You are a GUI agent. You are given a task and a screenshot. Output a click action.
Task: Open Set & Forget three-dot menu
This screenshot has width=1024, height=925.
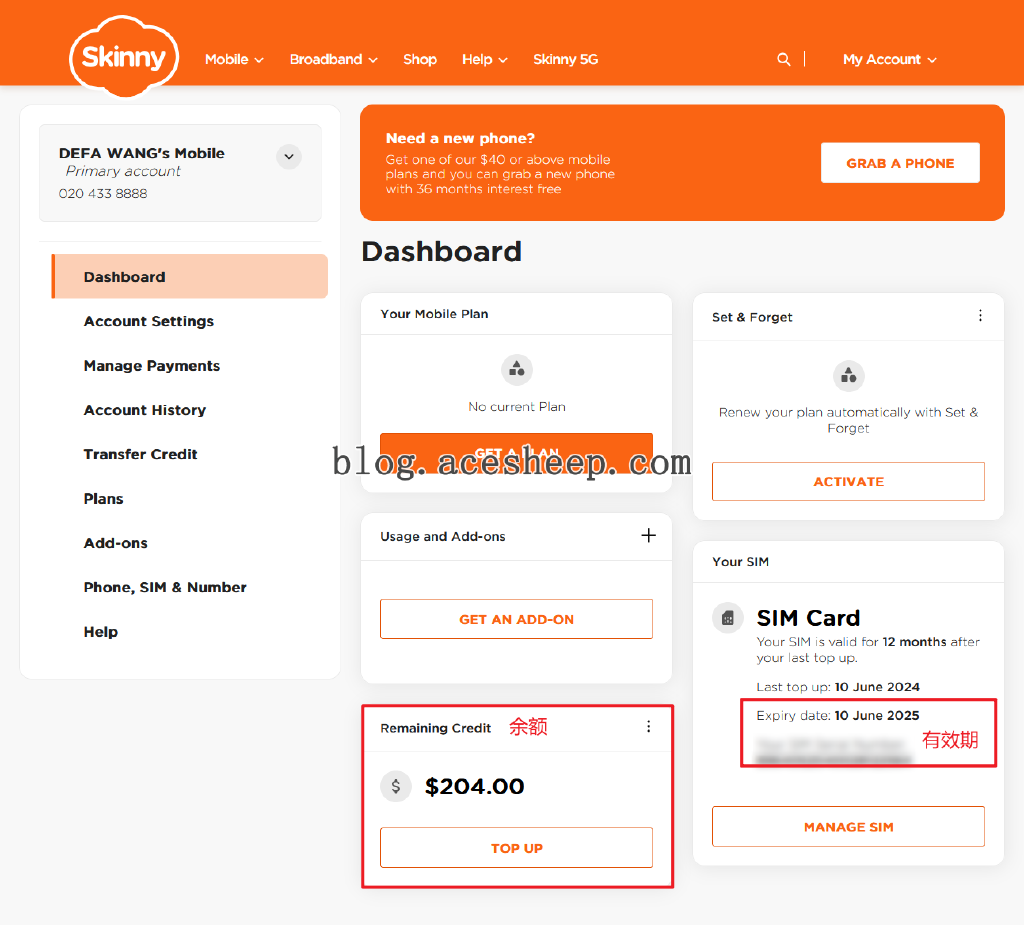pos(980,316)
